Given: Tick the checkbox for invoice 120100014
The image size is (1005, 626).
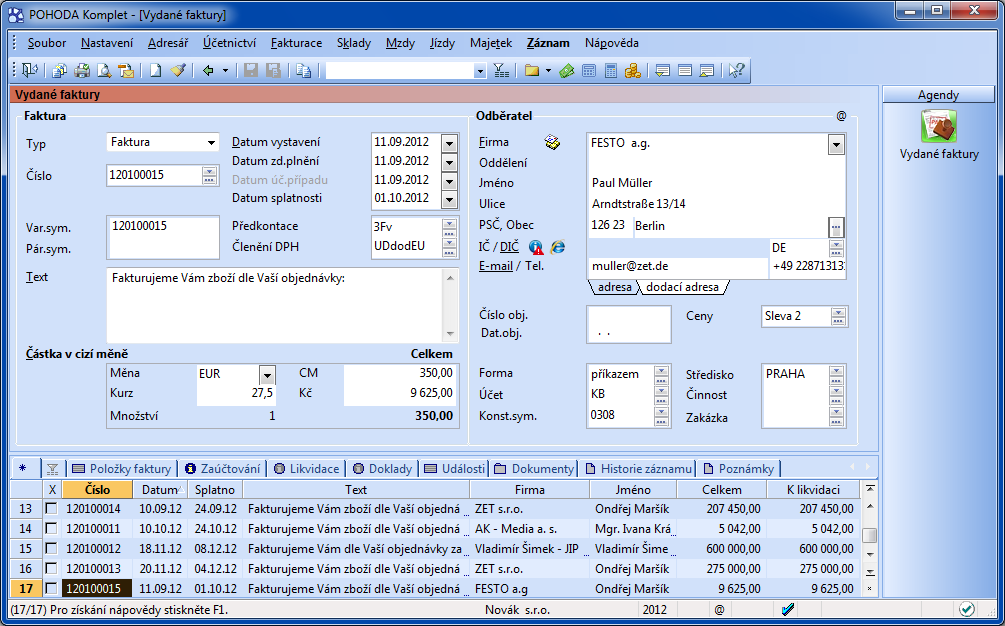Looking at the screenshot, I should [x=51, y=509].
